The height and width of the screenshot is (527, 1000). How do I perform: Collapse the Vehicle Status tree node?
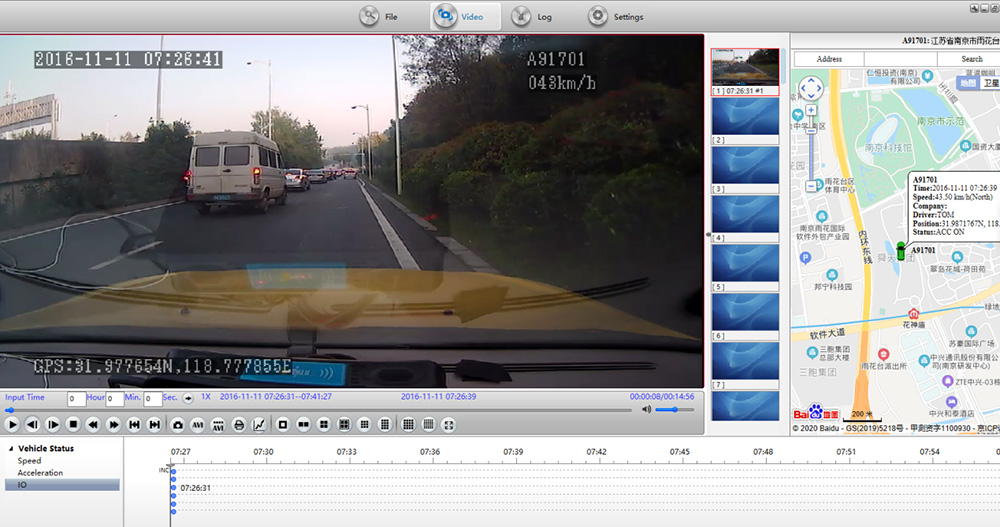tap(11, 449)
